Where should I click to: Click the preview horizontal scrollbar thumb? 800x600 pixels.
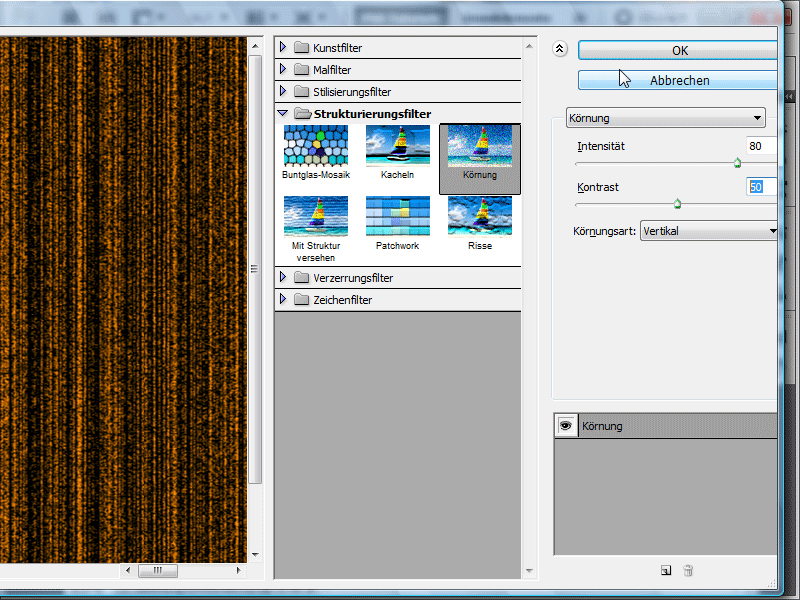[x=158, y=570]
